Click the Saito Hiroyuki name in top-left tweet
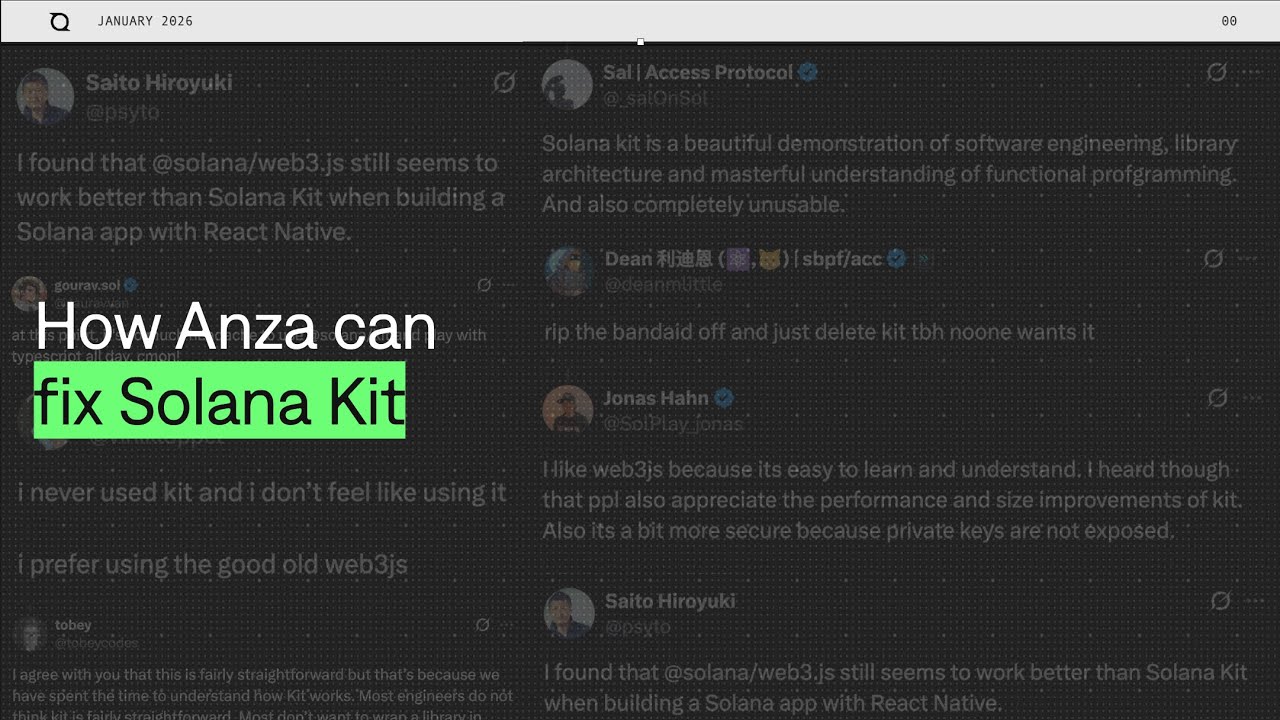Image resolution: width=1280 pixels, height=720 pixels. [x=159, y=82]
